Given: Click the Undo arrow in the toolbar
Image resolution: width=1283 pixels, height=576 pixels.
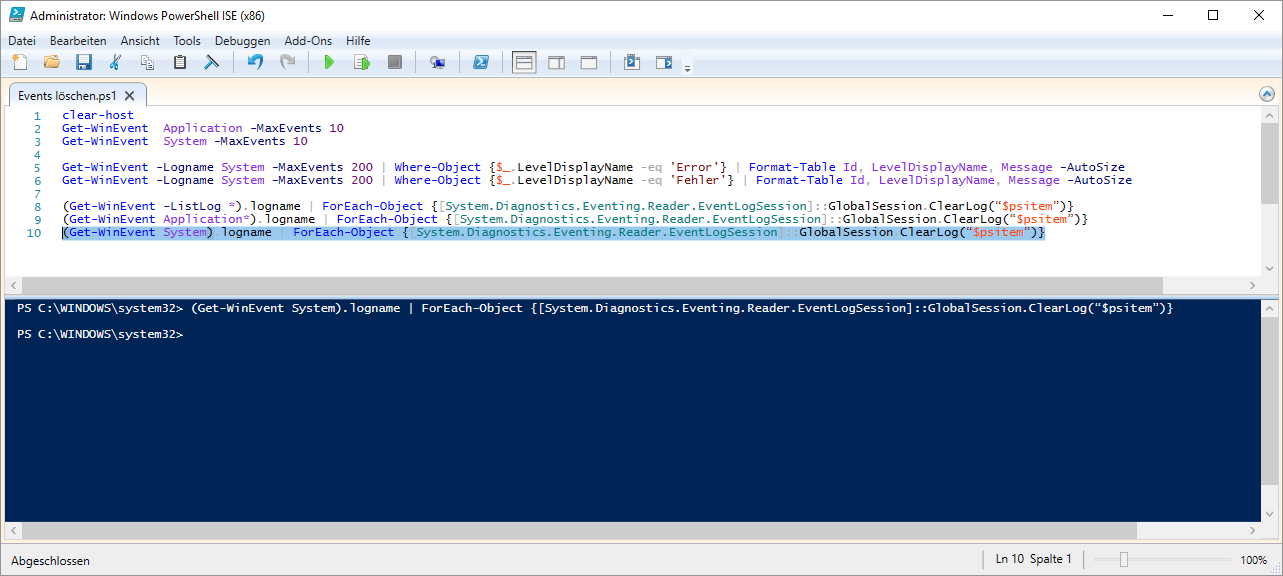Looking at the screenshot, I should [255, 63].
